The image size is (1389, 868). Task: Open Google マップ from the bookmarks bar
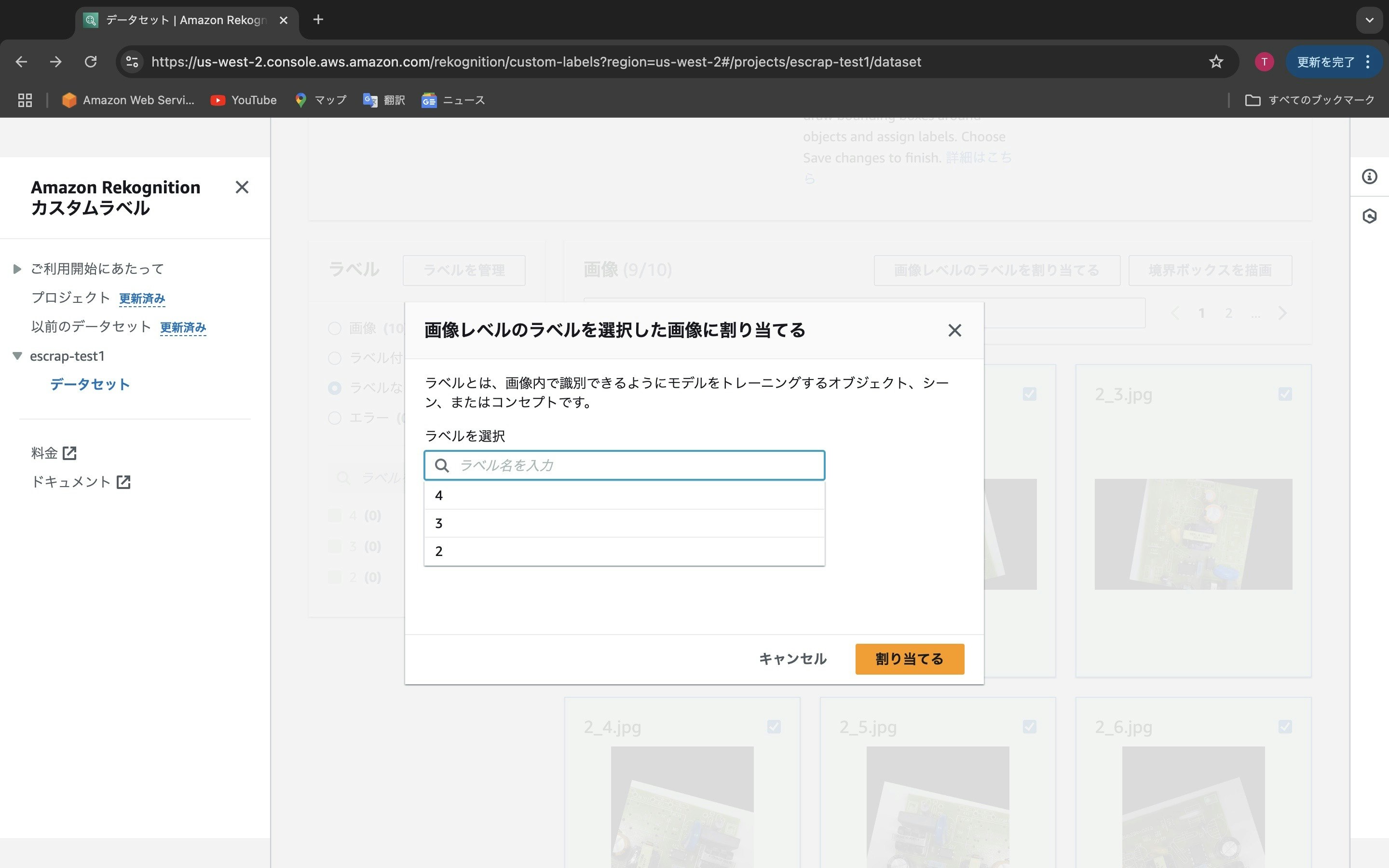[321, 99]
